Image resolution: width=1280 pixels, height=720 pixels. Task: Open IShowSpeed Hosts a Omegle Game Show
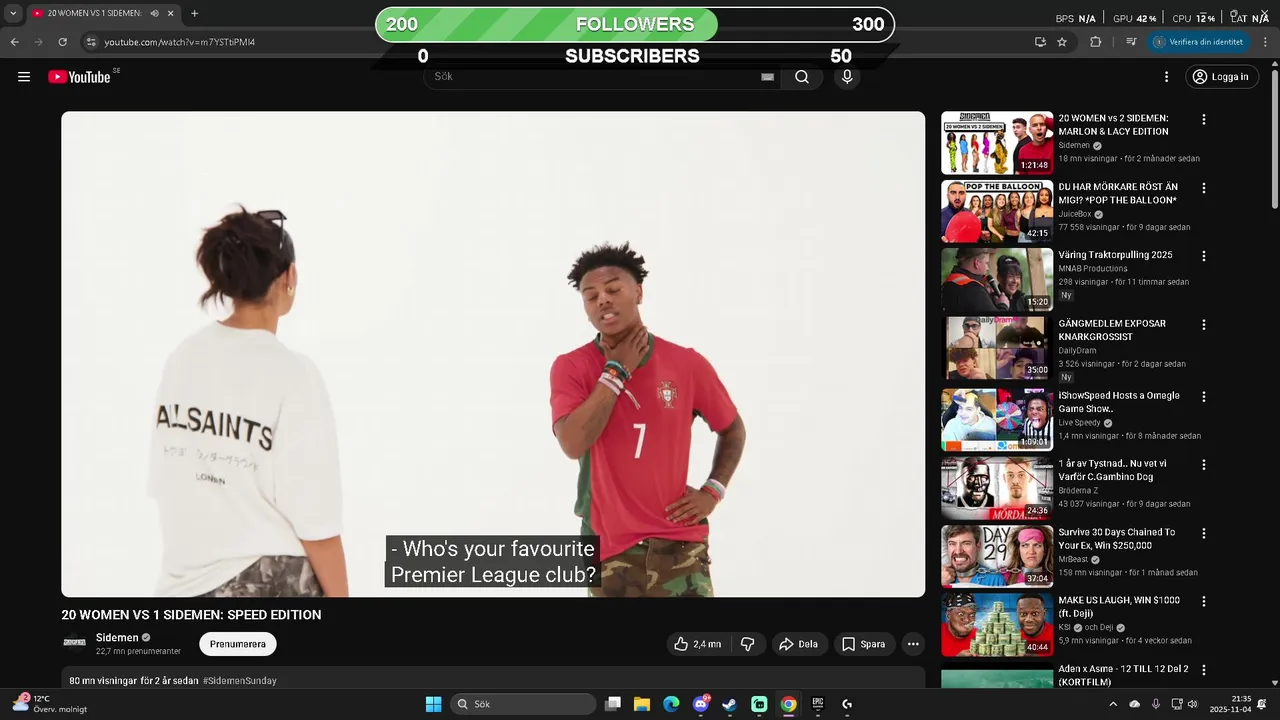coord(1119,402)
